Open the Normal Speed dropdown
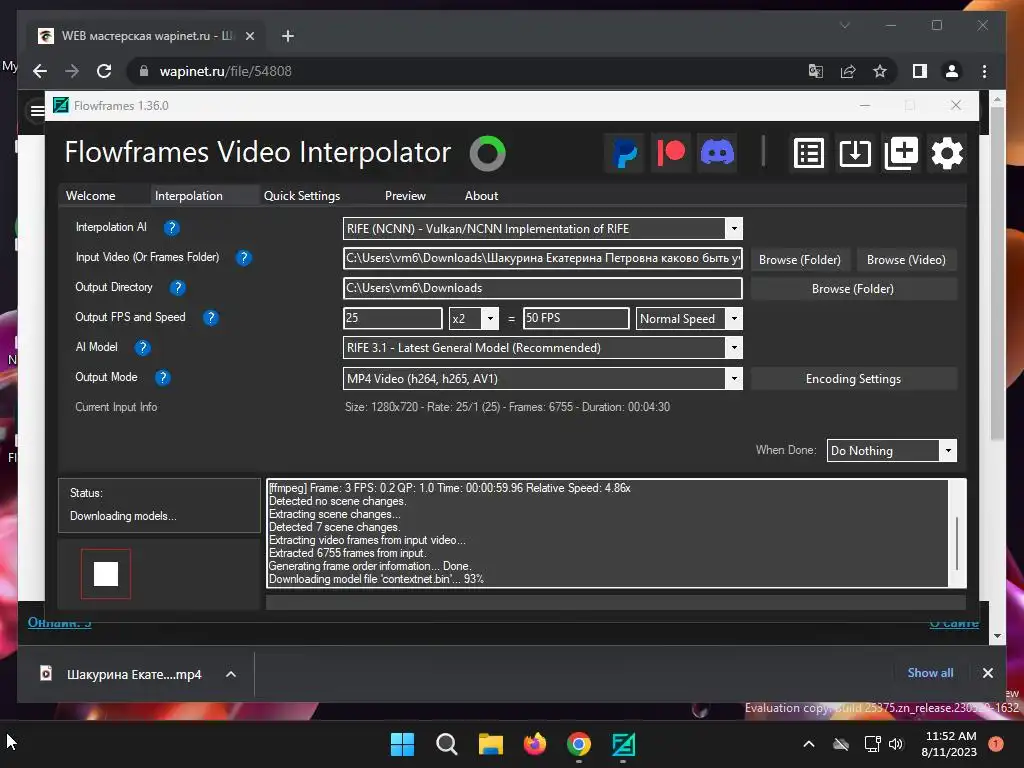This screenshot has width=1024, height=768. point(734,319)
